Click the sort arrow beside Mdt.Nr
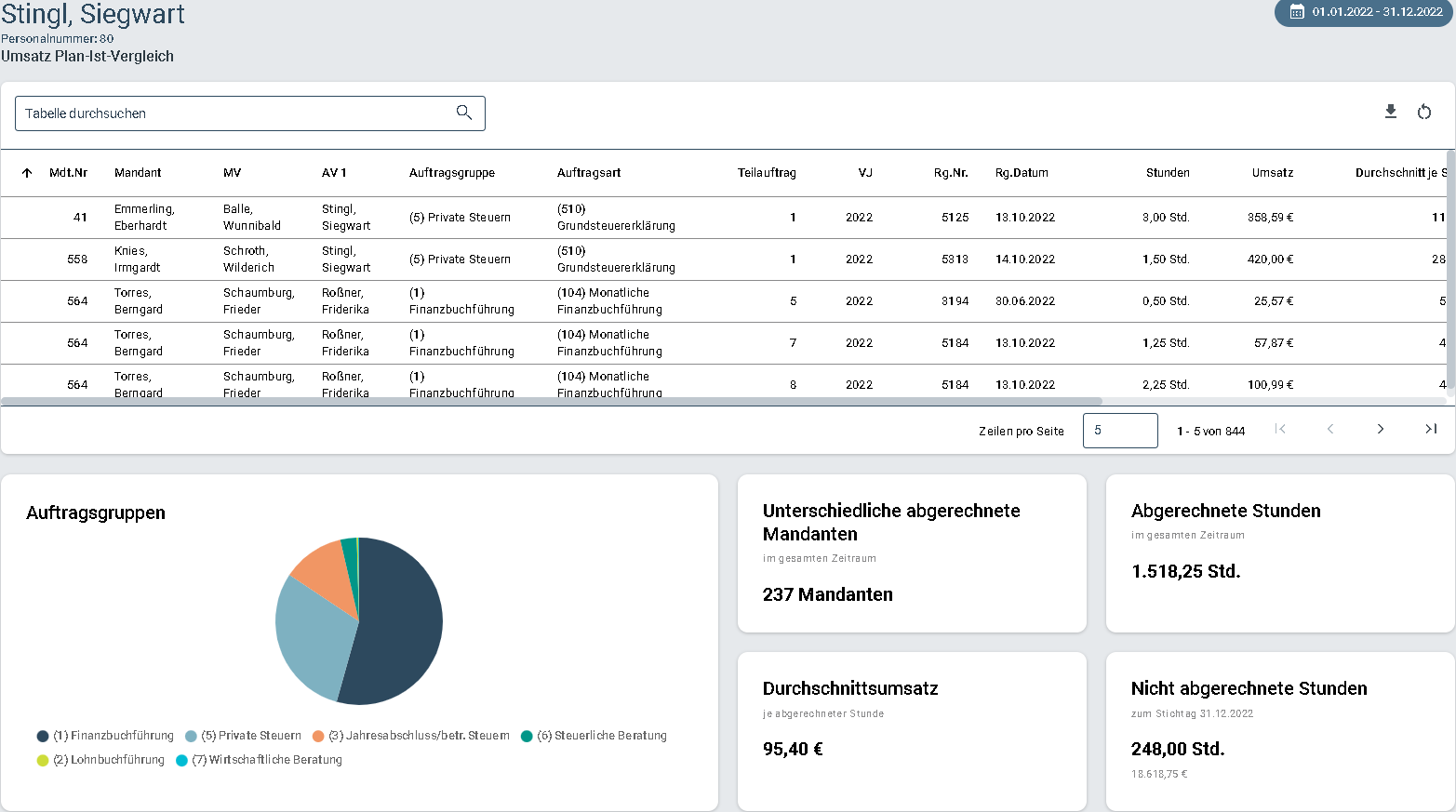The height and width of the screenshot is (812, 1456). pyautogui.click(x=27, y=173)
